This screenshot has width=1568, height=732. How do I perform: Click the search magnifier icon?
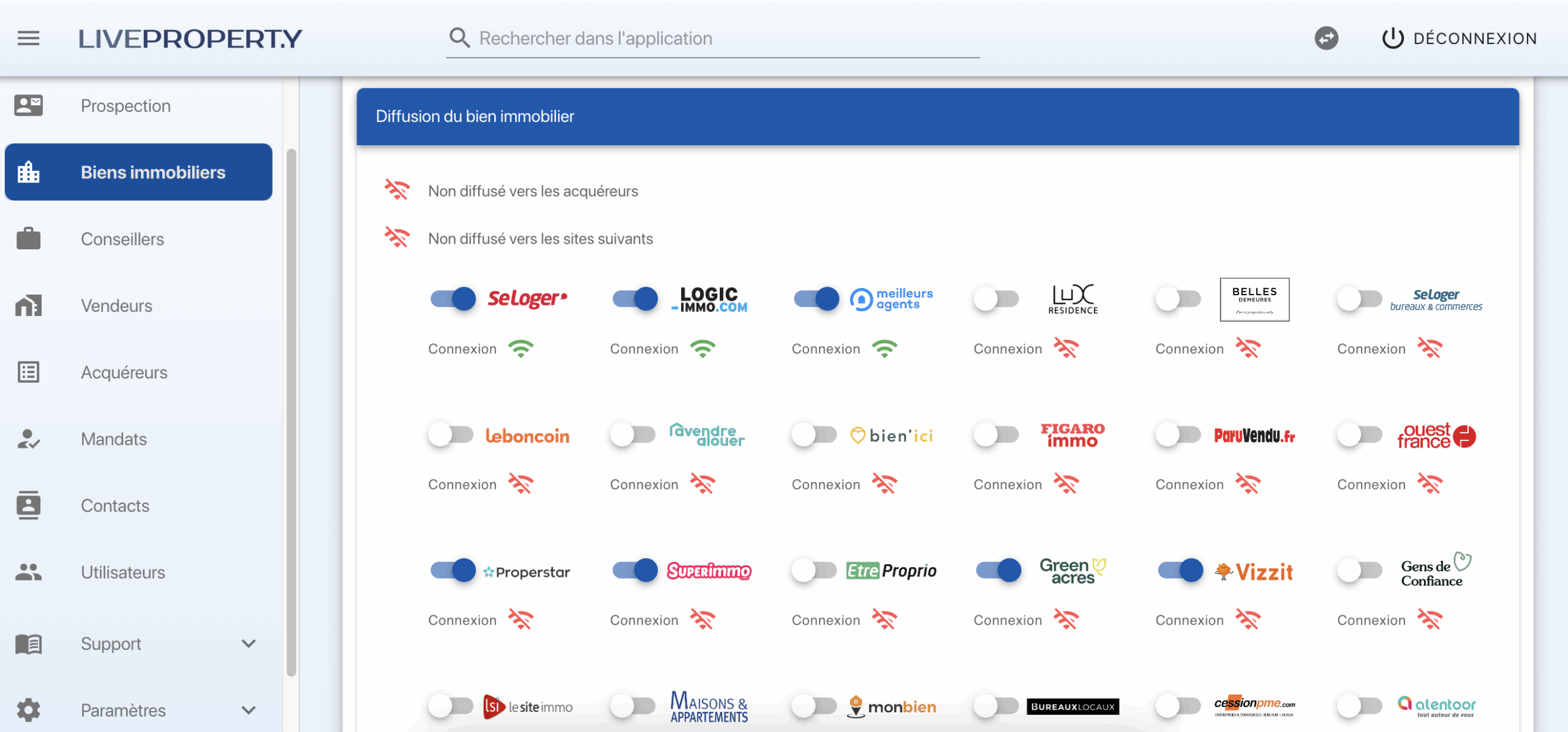click(459, 38)
